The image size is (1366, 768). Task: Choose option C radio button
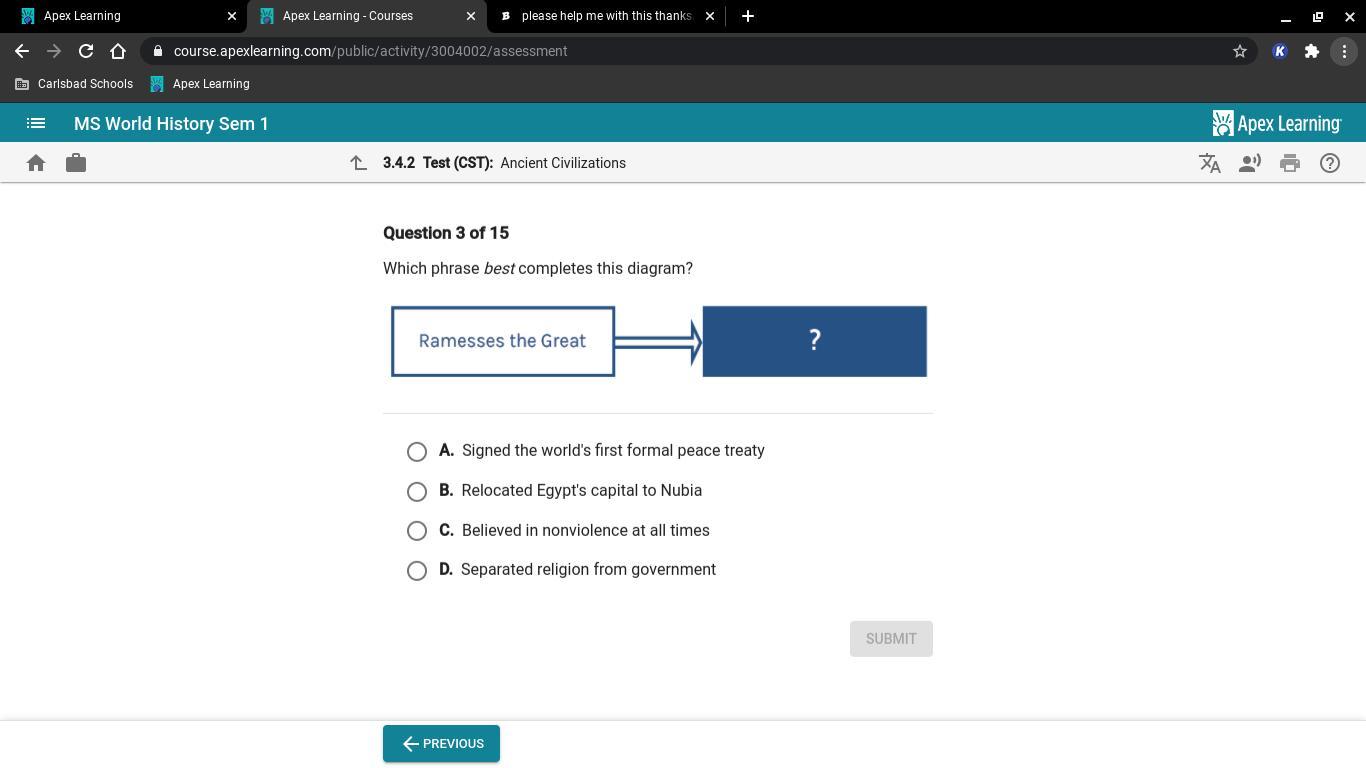coord(417,531)
